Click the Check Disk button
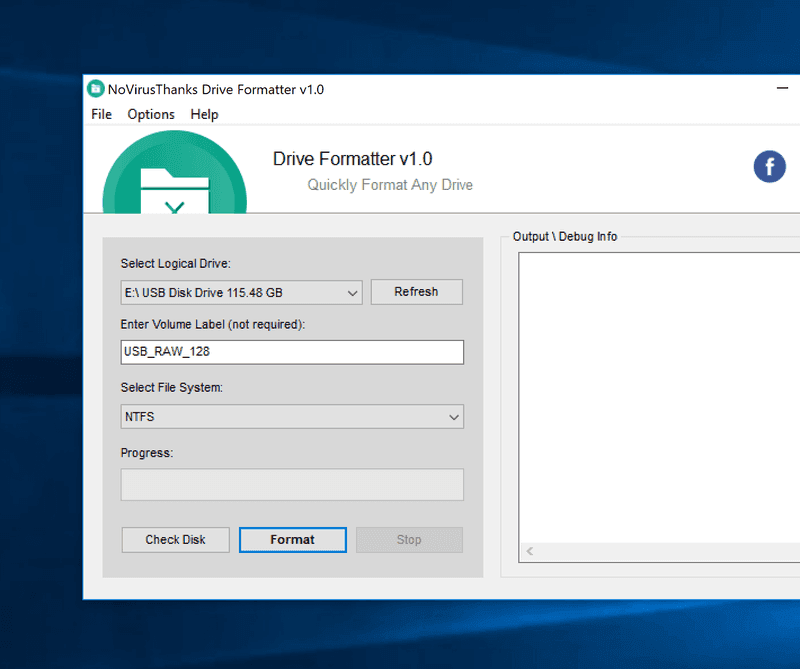Viewport: 800px width, 669px height. point(176,540)
